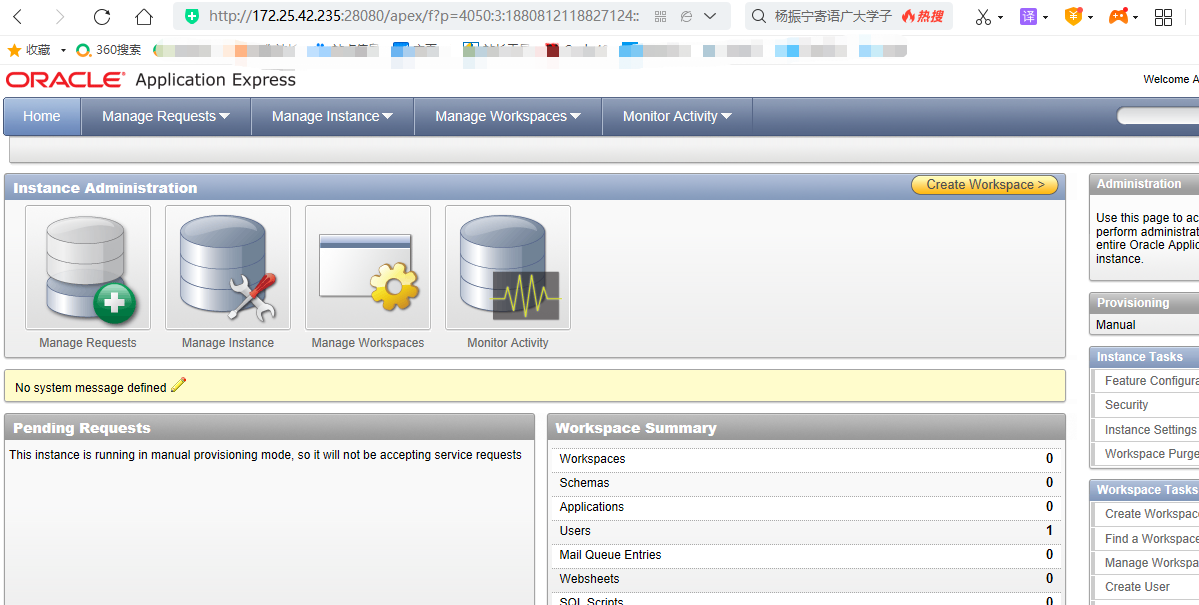
Task: Click the yellow shield extension icon
Action: pyautogui.click(x=1073, y=17)
